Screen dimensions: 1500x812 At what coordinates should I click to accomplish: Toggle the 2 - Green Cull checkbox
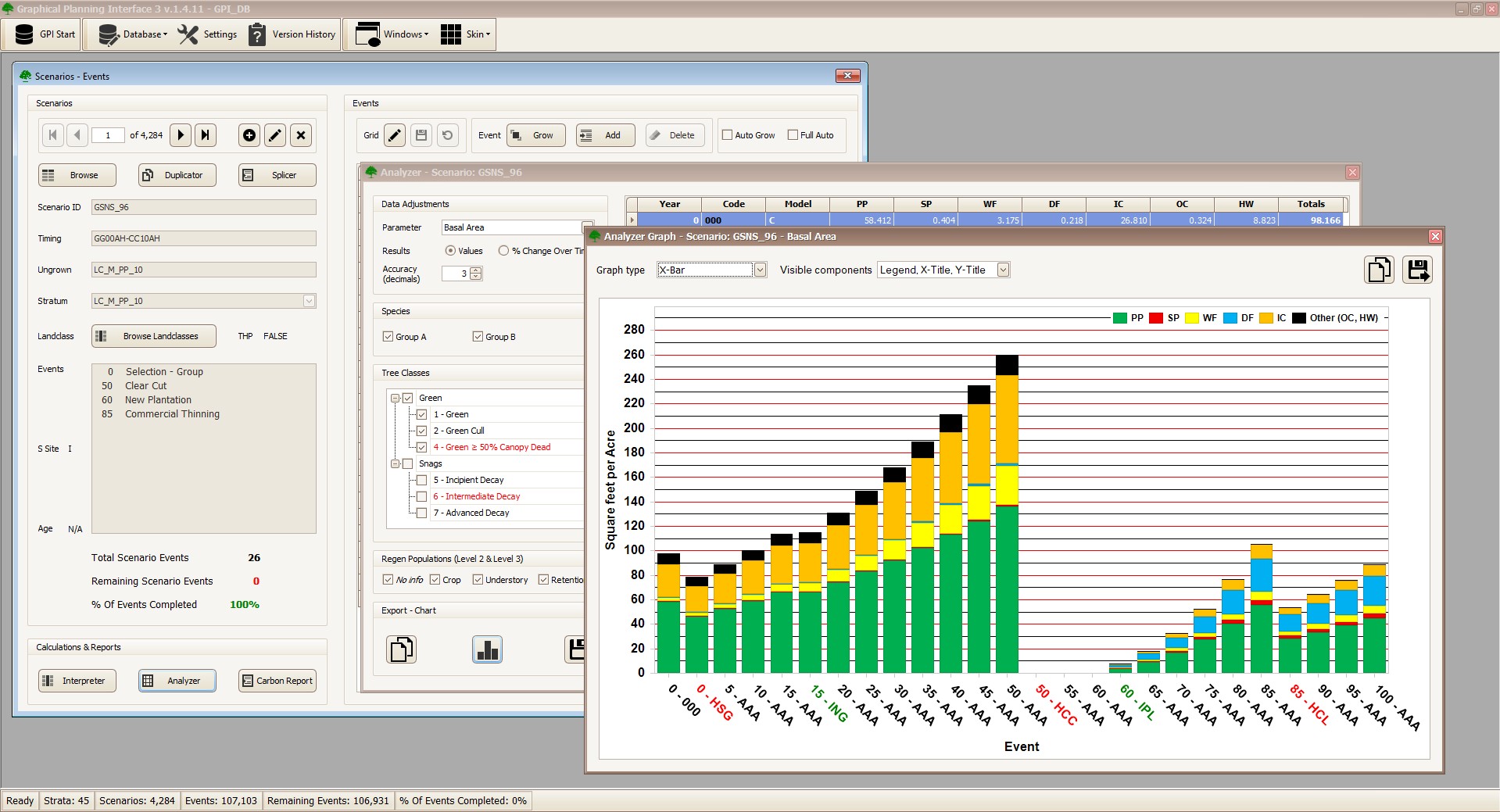(422, 431)
